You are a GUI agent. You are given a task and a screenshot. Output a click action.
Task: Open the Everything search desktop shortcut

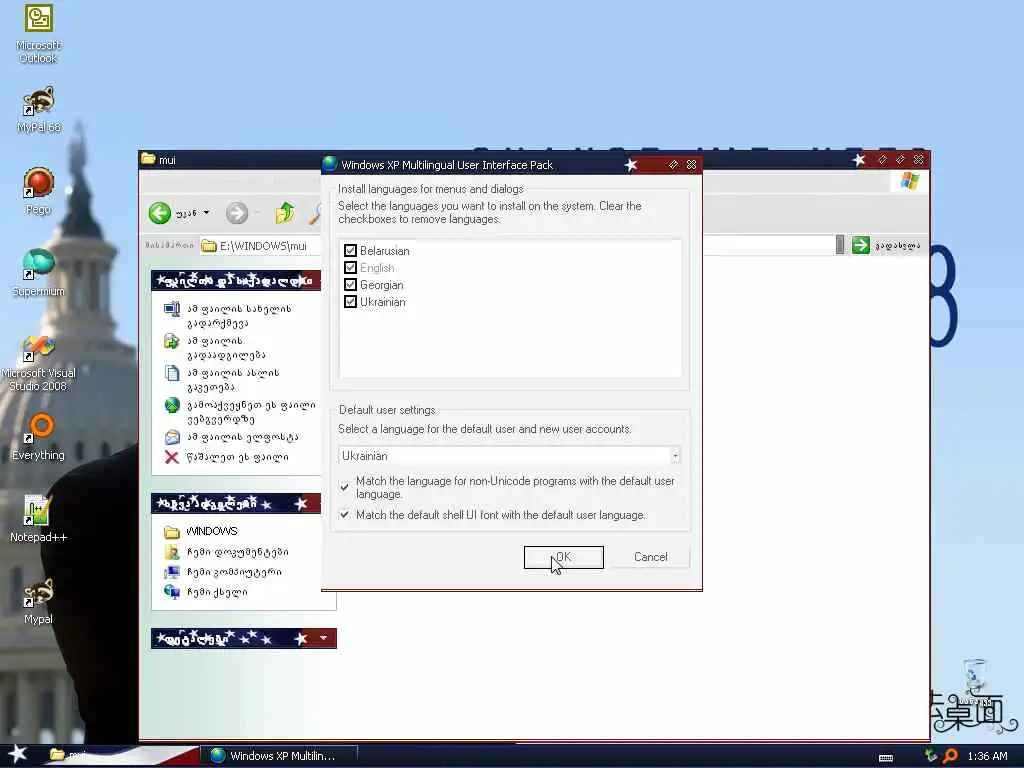[38, 437]
